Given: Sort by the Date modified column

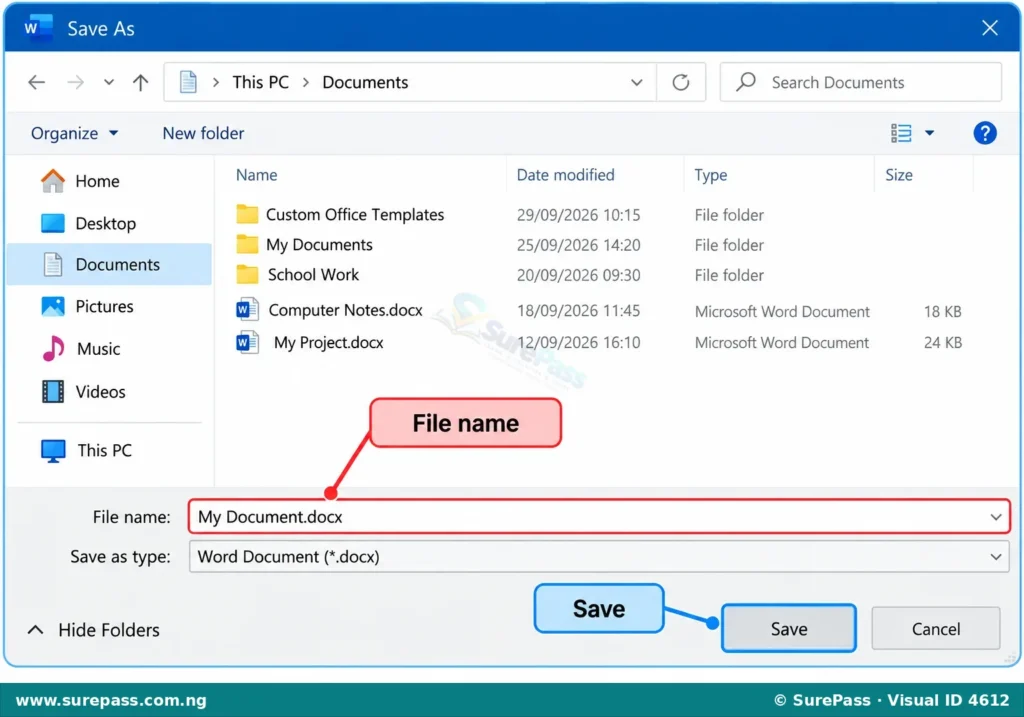Looking at the screenshot, I should 565,175.
